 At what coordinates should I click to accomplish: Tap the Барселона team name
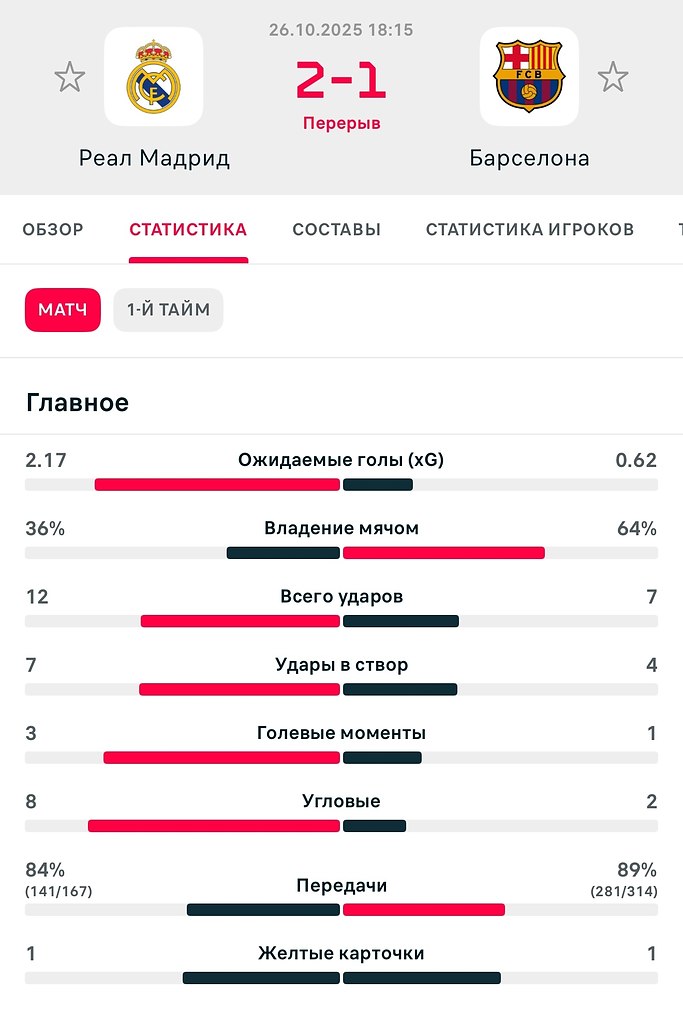pos(529,158)
